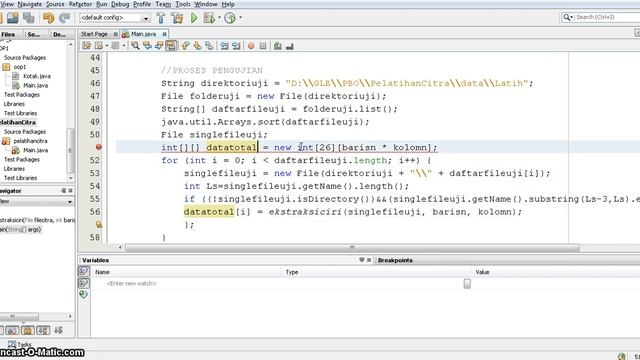Click the Clean and Build Project icon
Viewport: 640px width, 360px height.
[x=177, y=18]
